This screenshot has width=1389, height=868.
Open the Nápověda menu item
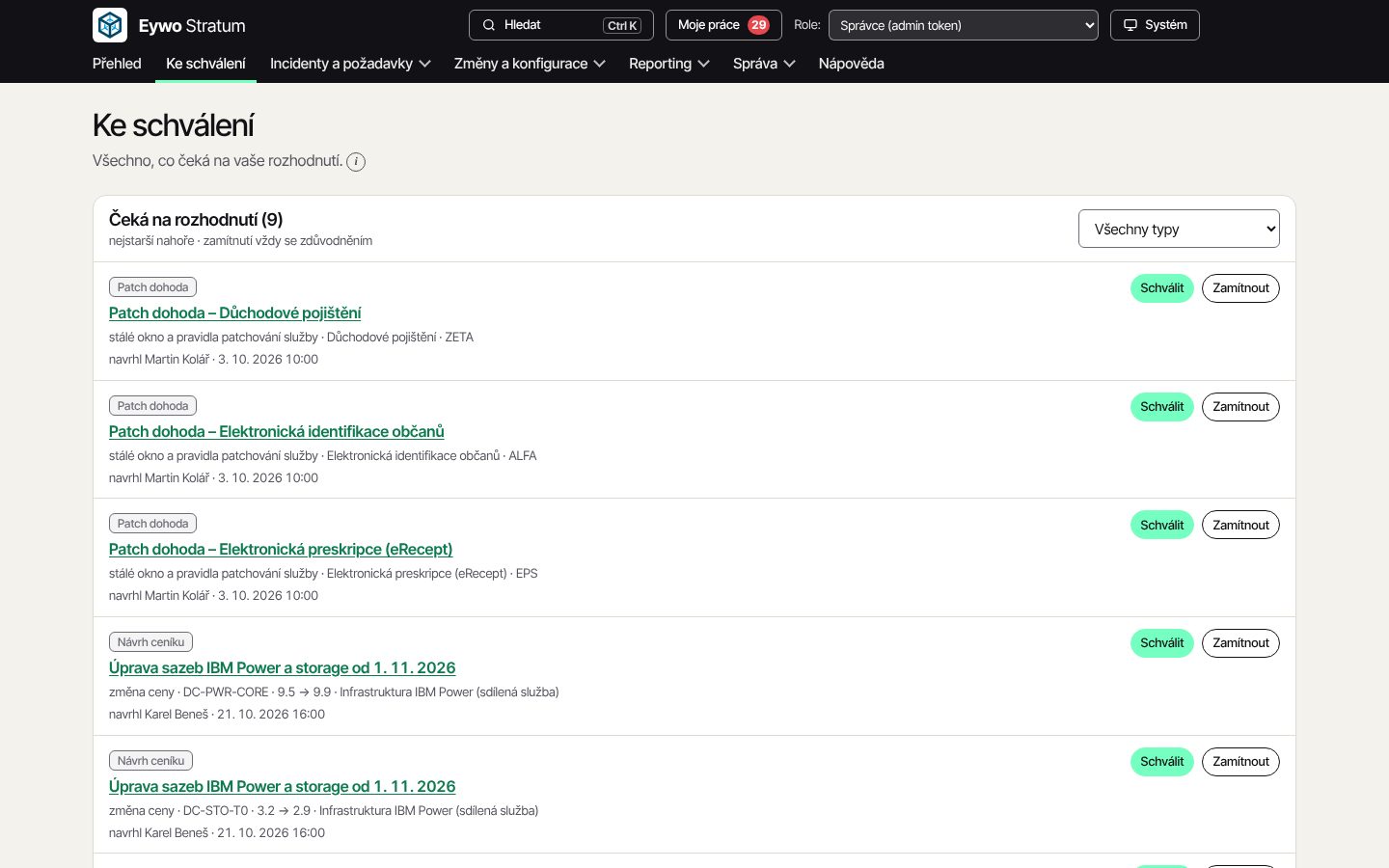[x=851, y=64]
